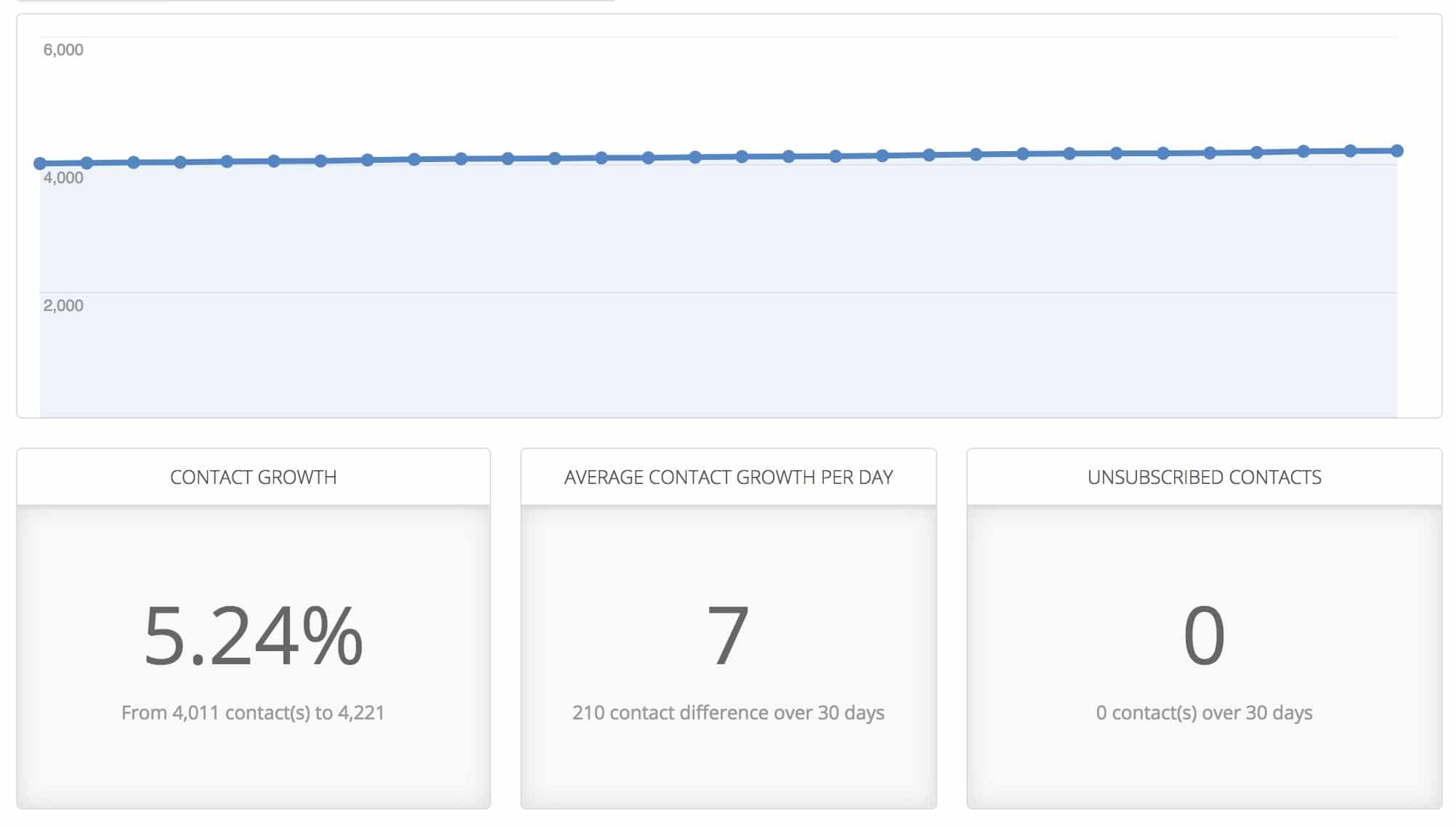The height and width of the screenshot is (827, 1456).
Task: Click the 2,000 axis label
Action: click(63, 306)
